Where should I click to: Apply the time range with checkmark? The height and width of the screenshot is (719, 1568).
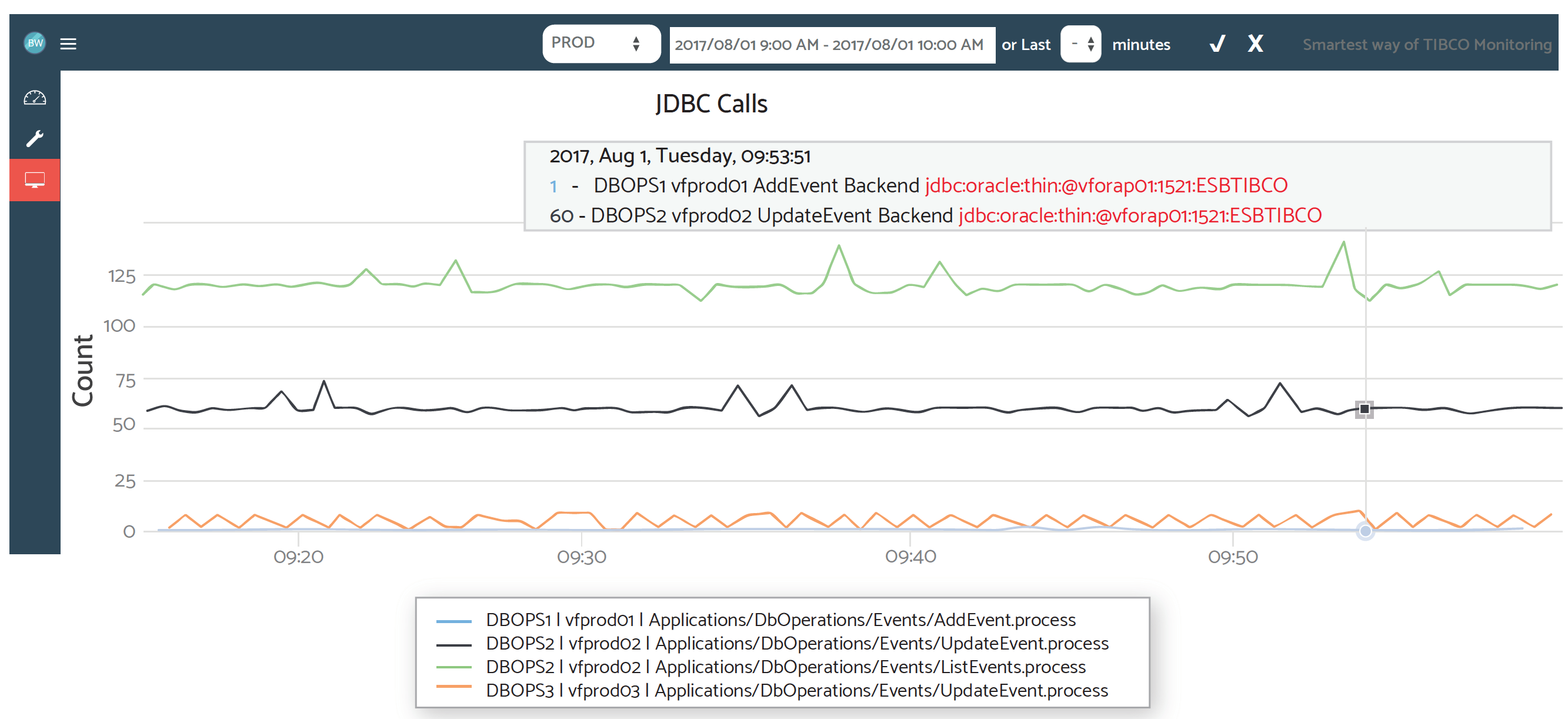tap(1217, 44)
